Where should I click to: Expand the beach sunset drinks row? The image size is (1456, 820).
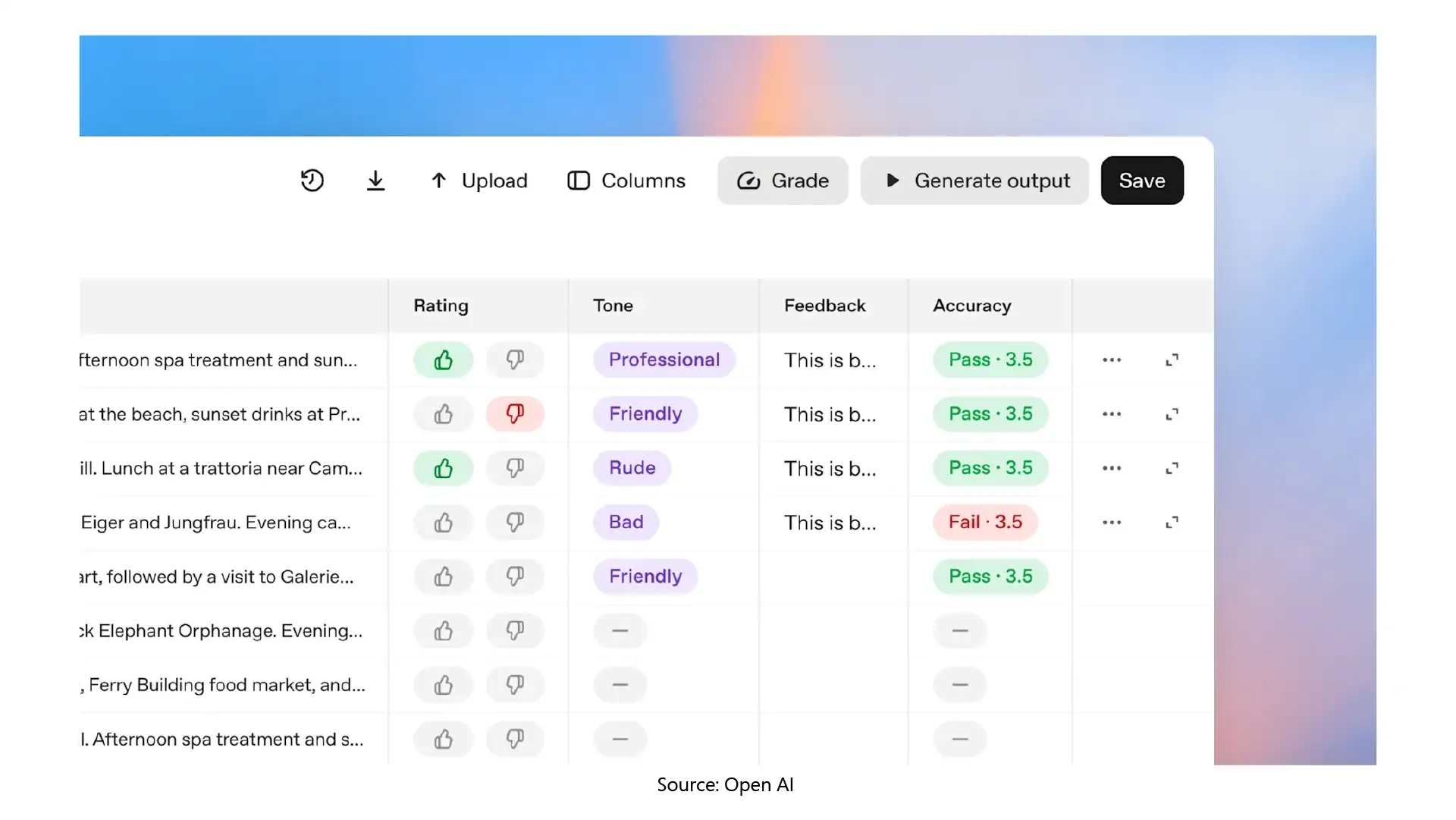point(1172,414)
